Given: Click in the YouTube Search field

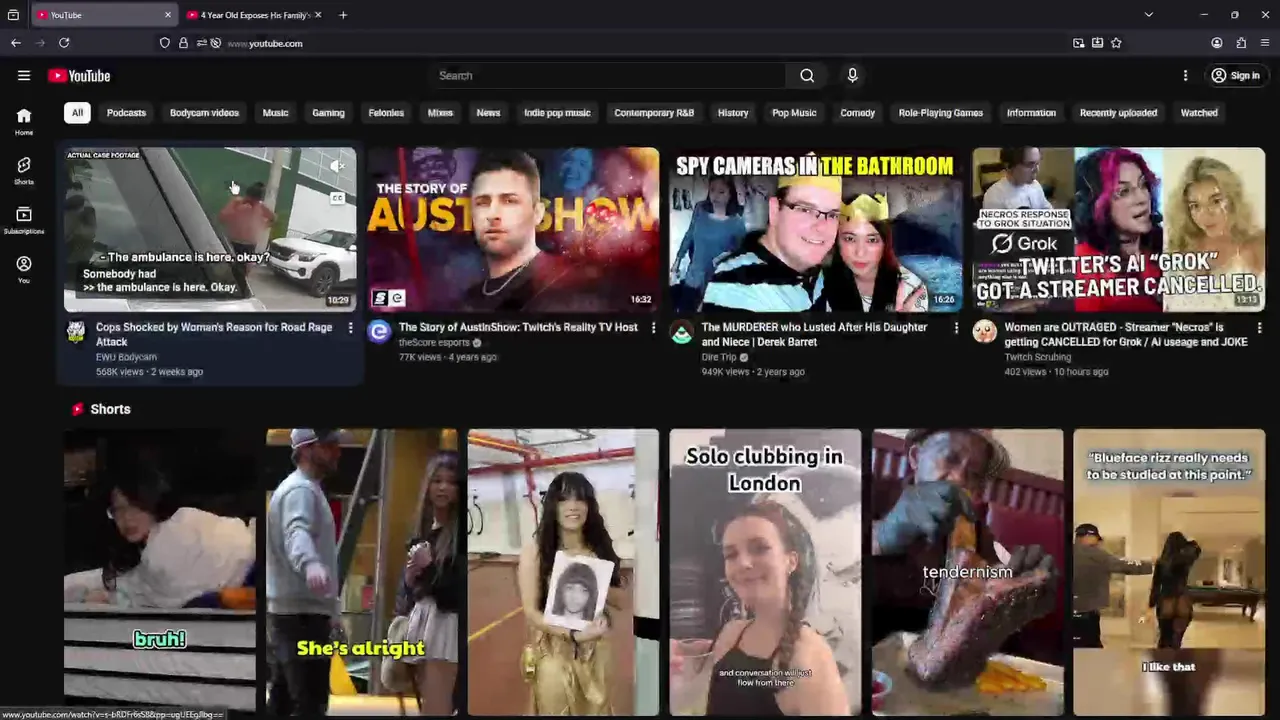Looking at the screenshot, I should point(610,75).
